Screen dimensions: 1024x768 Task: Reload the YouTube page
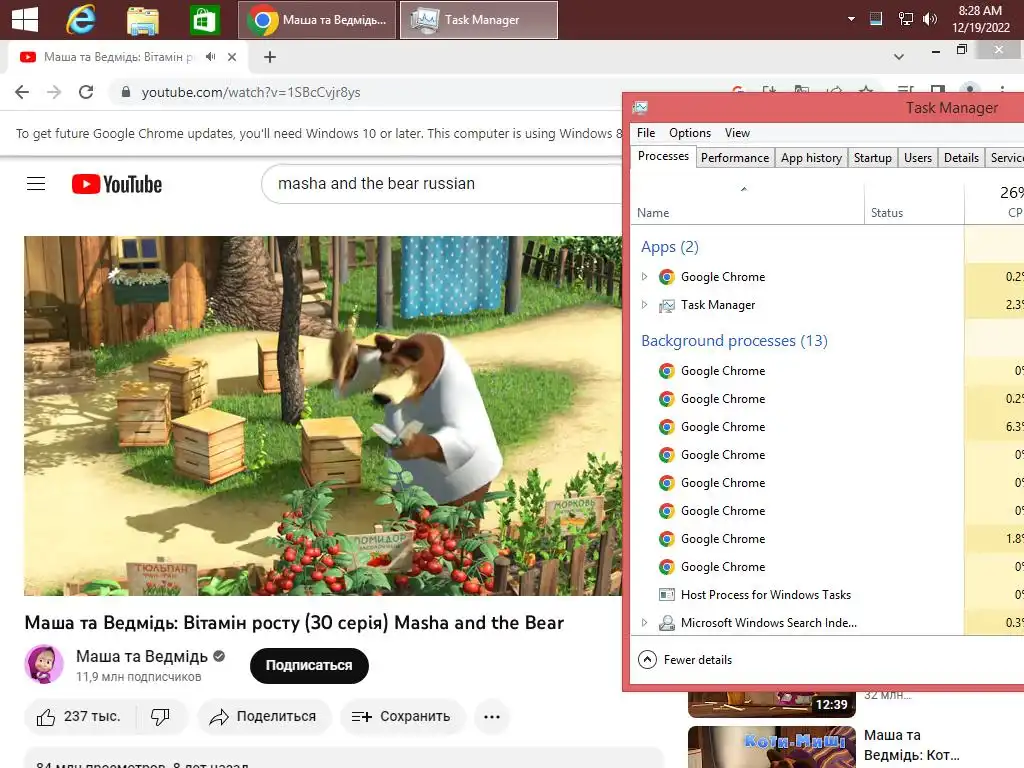point(86,92)
